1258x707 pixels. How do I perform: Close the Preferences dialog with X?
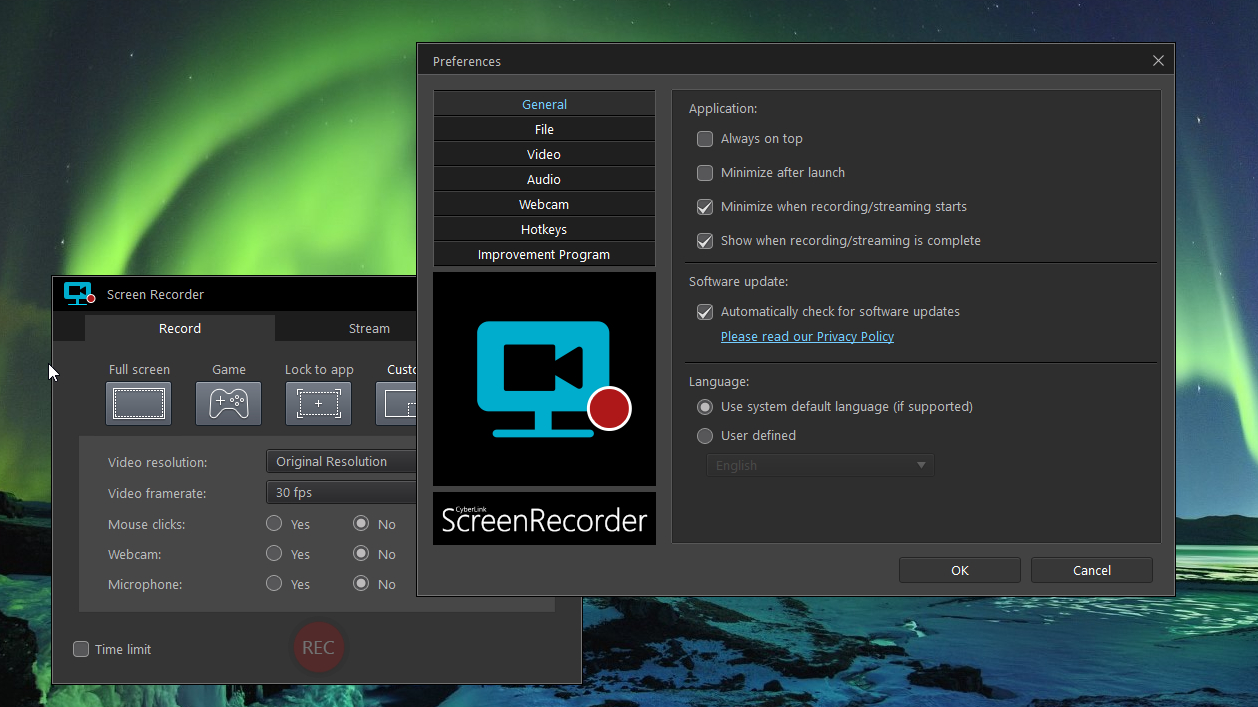pos(1158,61)
